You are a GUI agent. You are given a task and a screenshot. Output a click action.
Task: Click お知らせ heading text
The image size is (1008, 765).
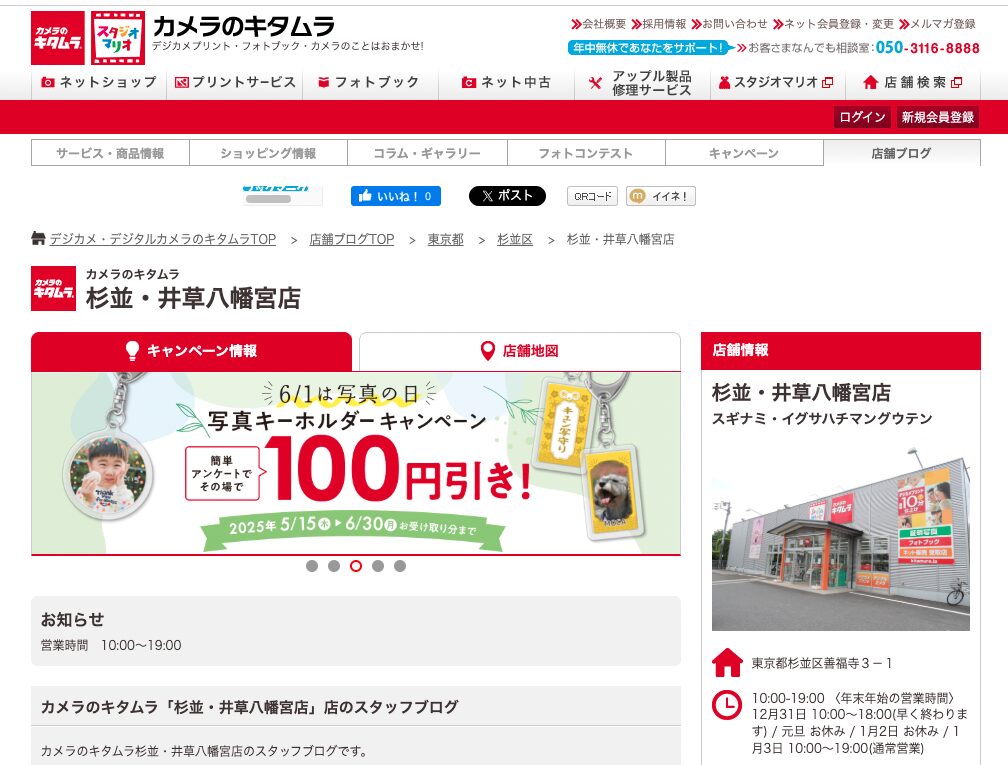tap(72, 619)
